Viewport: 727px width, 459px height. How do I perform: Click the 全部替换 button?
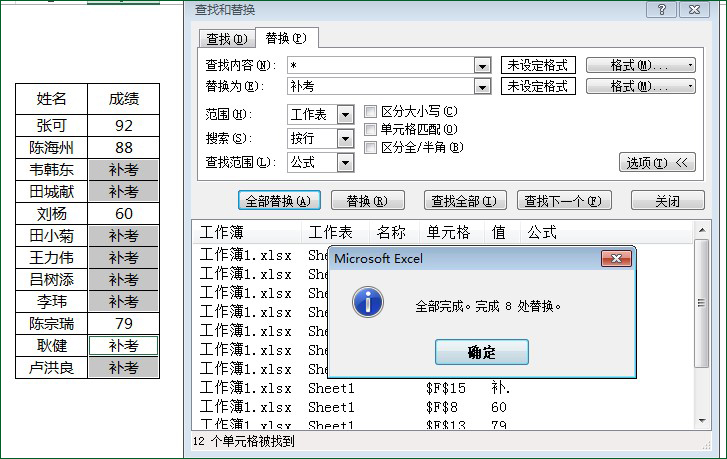279,201
